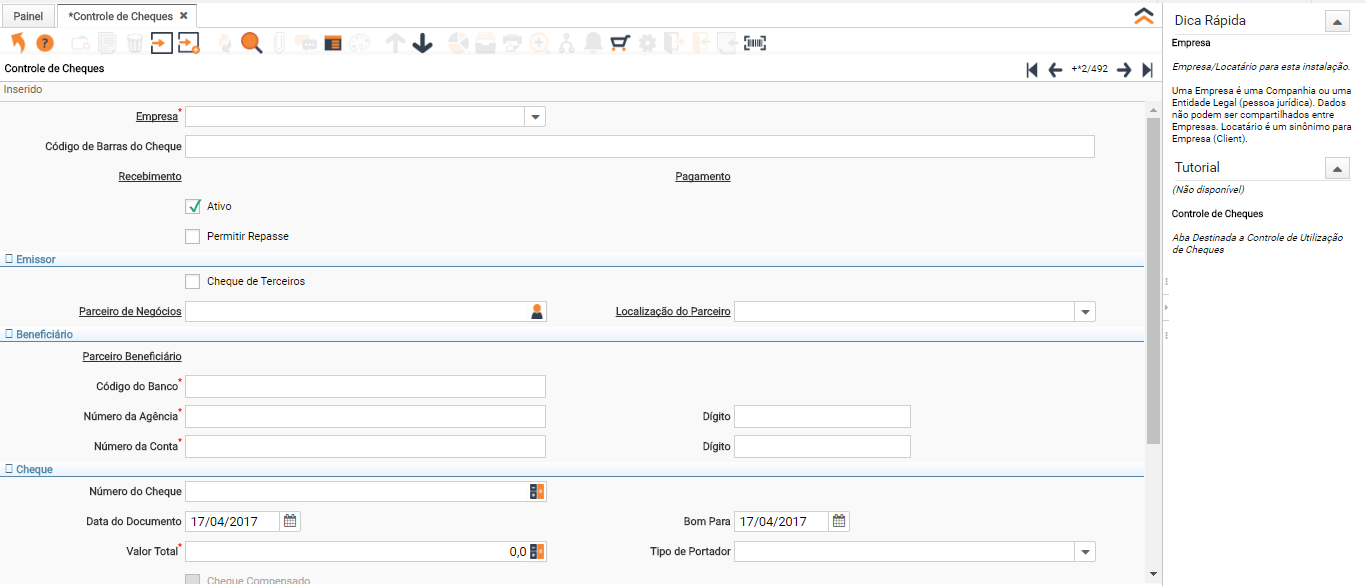Screen dimensions: 1366x586
Task: Click the shopping cart icon in toolbar
Action: [x=620, y=43]
